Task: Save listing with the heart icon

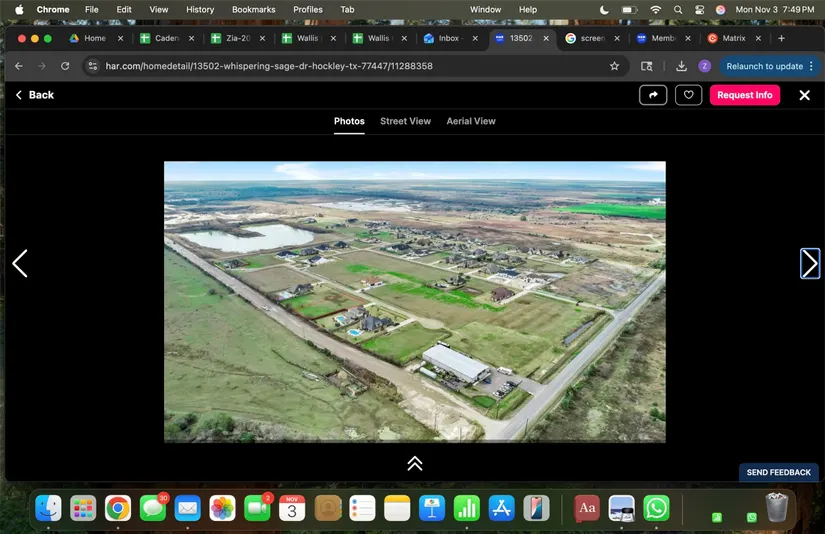Action: pos(688,95)
